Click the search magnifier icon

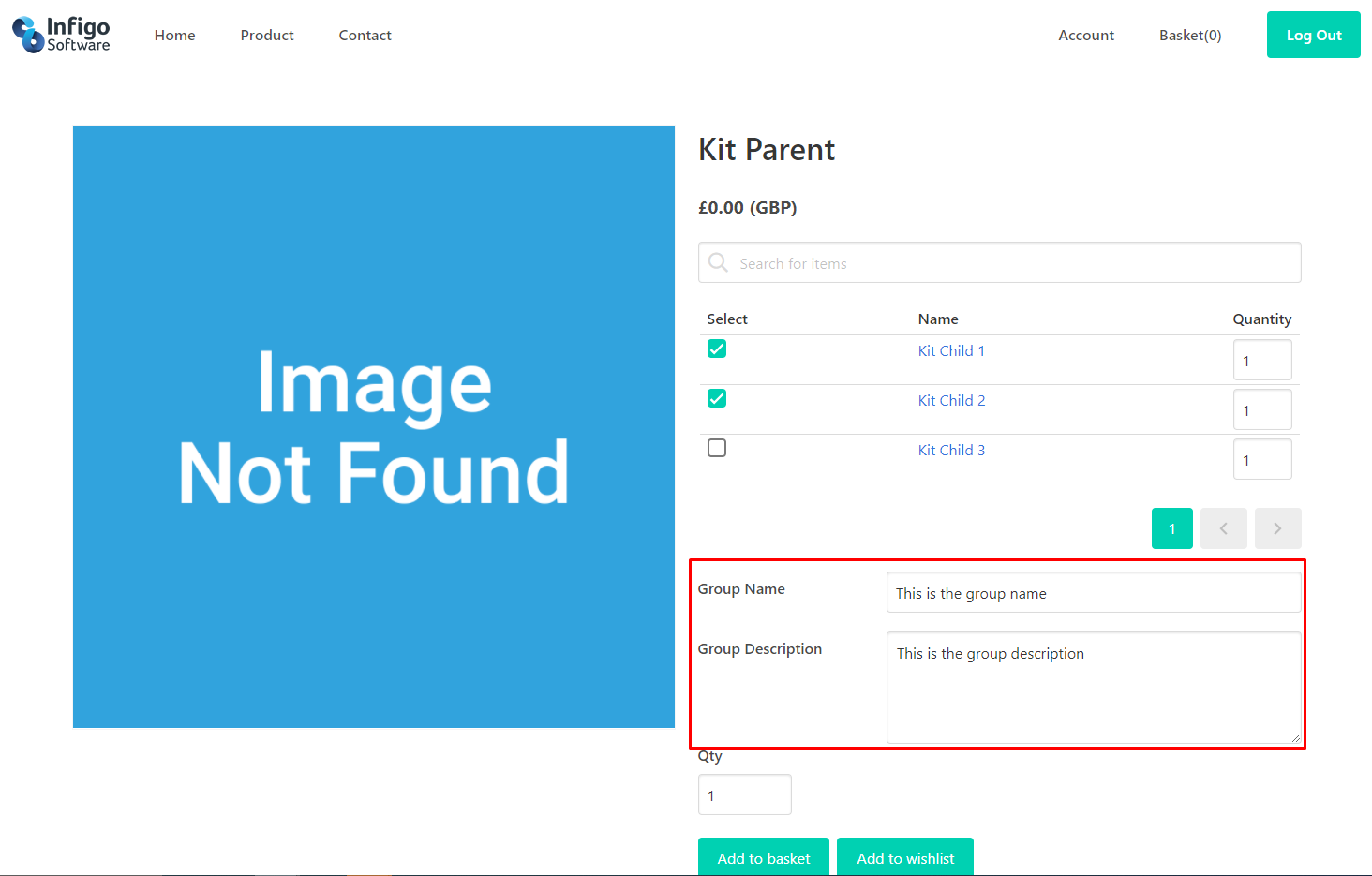719,262
